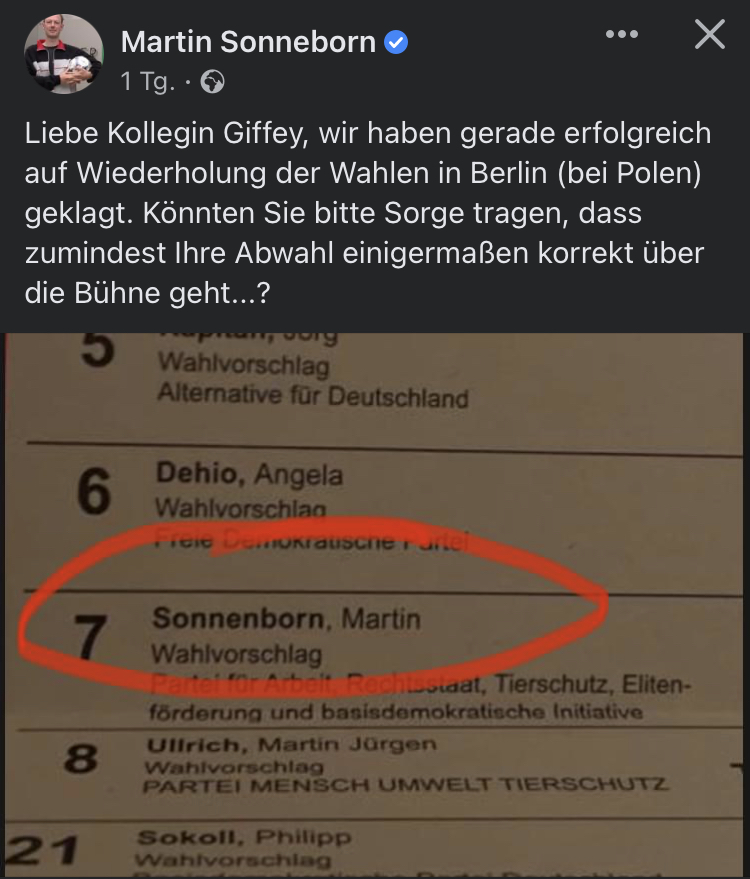Click "Alternative für Deutschland" text in photo
This screenshot has height=879, width=750.
pos(312,395)
